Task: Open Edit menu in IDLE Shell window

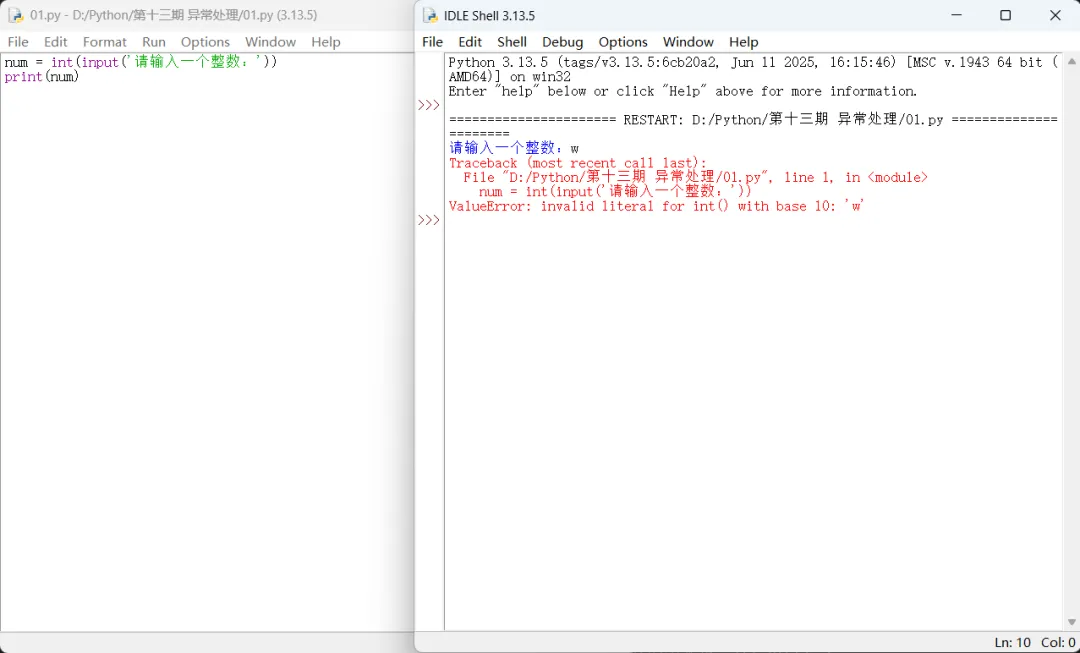Action: [x=470, y=42]
